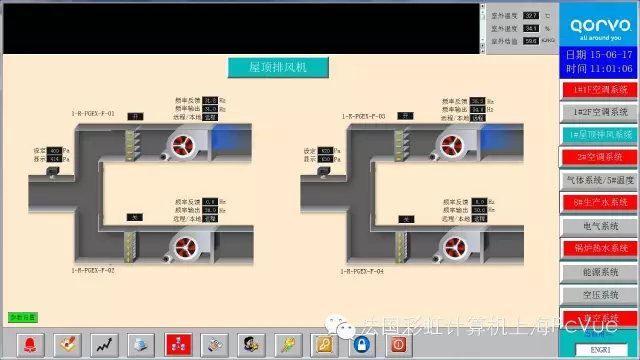Open the 锅炉热水系统 page
640x360 pixels.
[600, 248]
